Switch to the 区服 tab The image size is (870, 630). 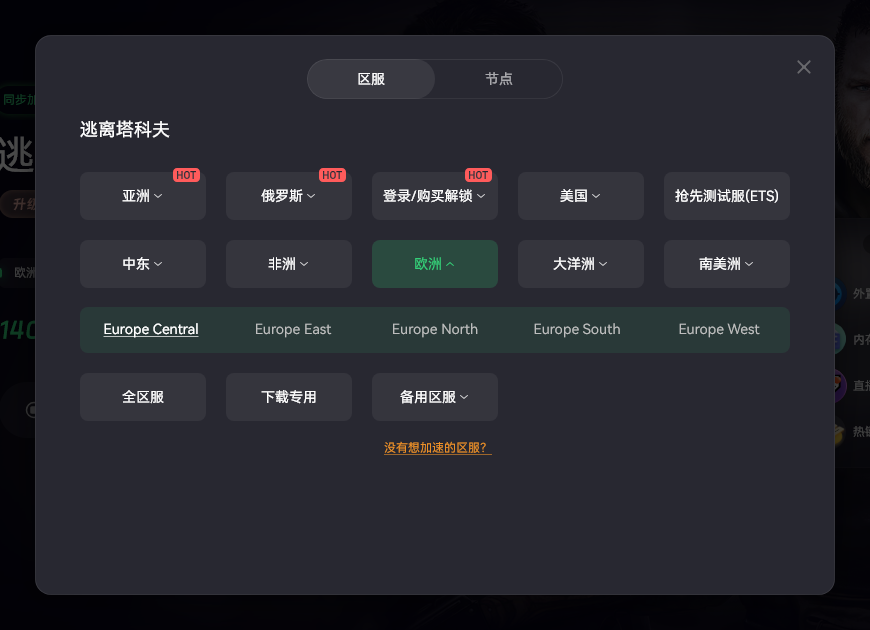[371, 79]
